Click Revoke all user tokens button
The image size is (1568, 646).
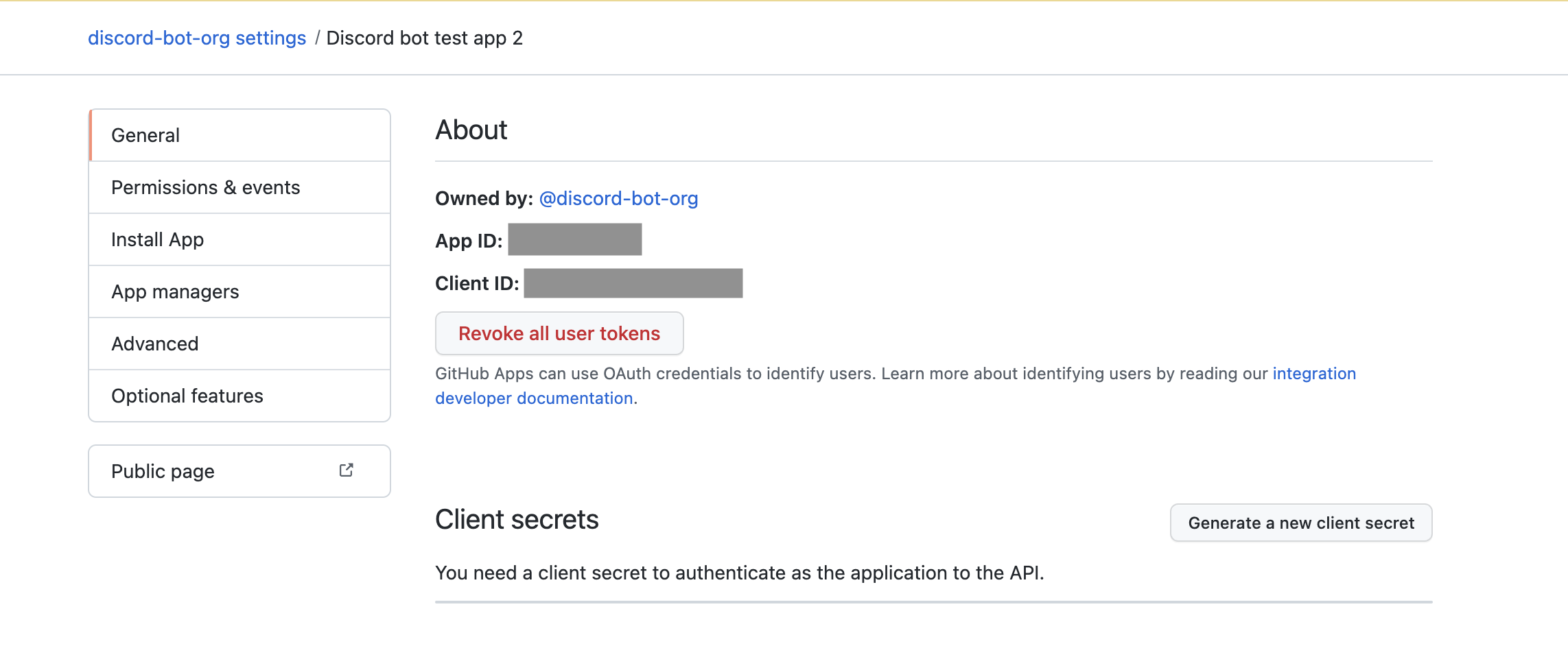click(x=559, y=333)
